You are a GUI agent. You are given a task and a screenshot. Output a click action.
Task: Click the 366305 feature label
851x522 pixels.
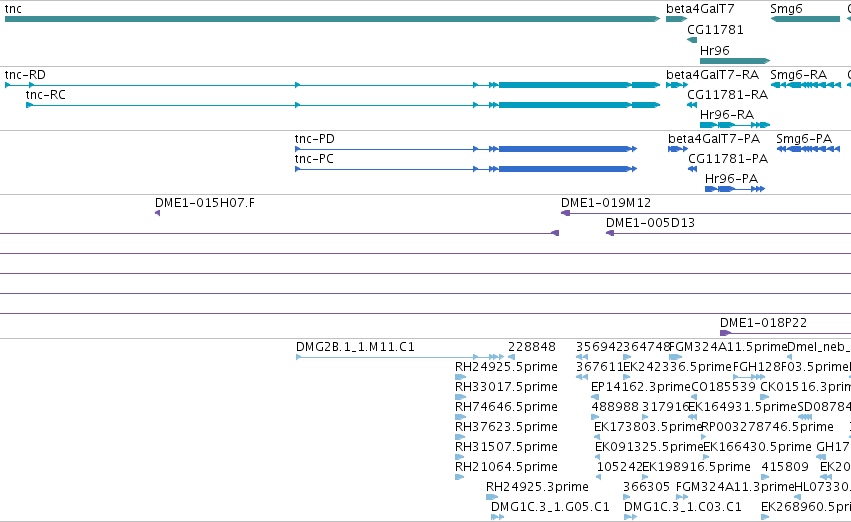[x=646, y=487]
